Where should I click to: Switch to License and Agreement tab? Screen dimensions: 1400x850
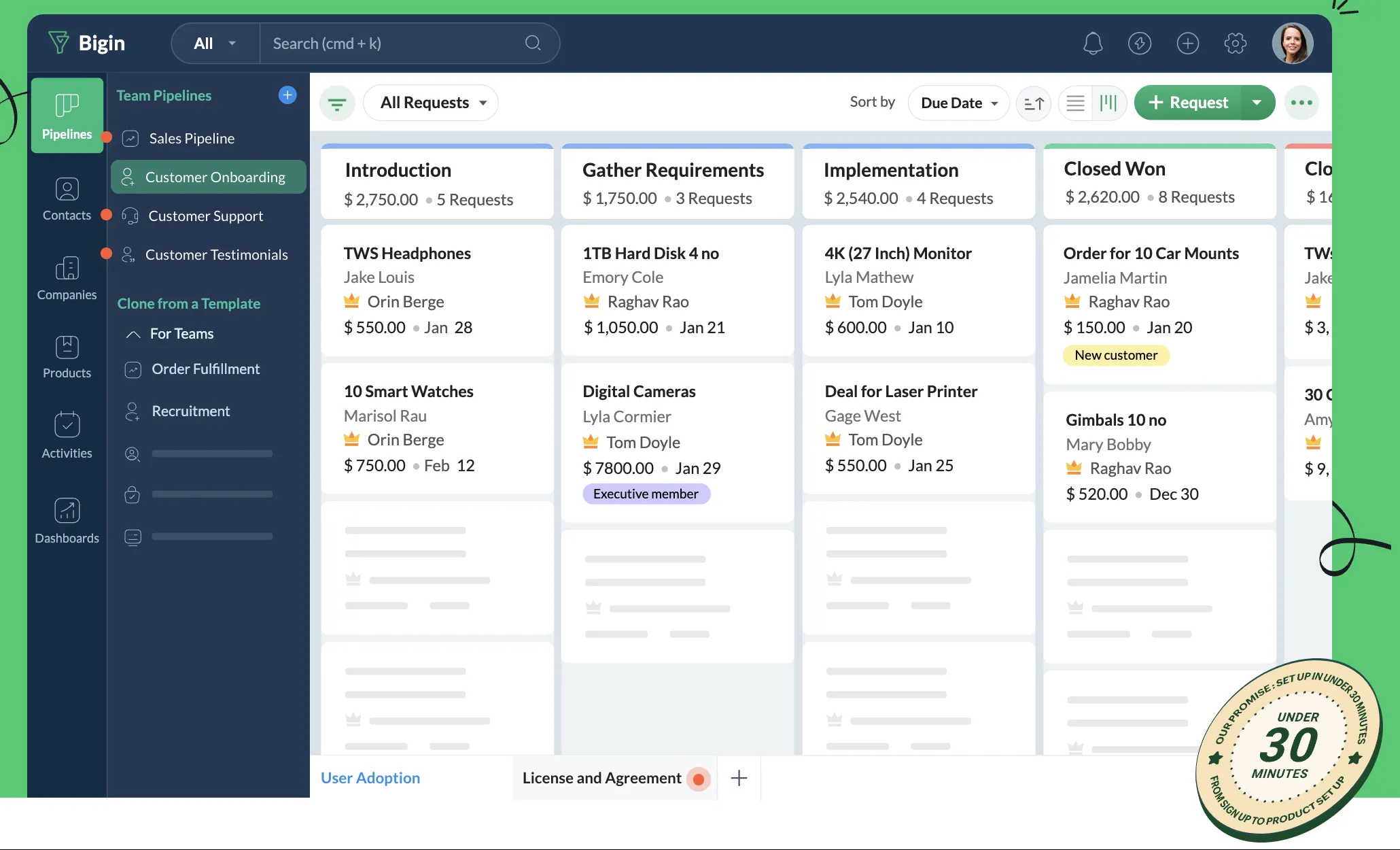click(601, 778)
